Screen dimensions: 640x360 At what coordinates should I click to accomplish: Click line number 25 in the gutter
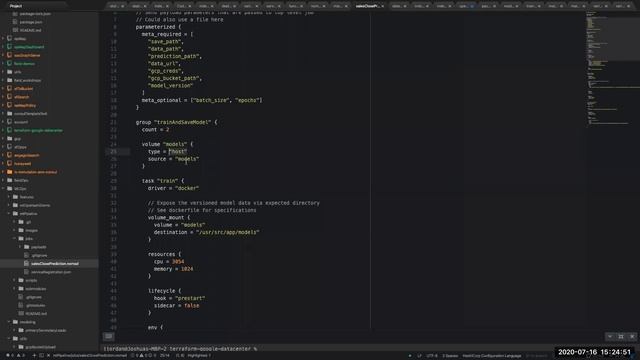pyautogui.click(x=113, y=151)
